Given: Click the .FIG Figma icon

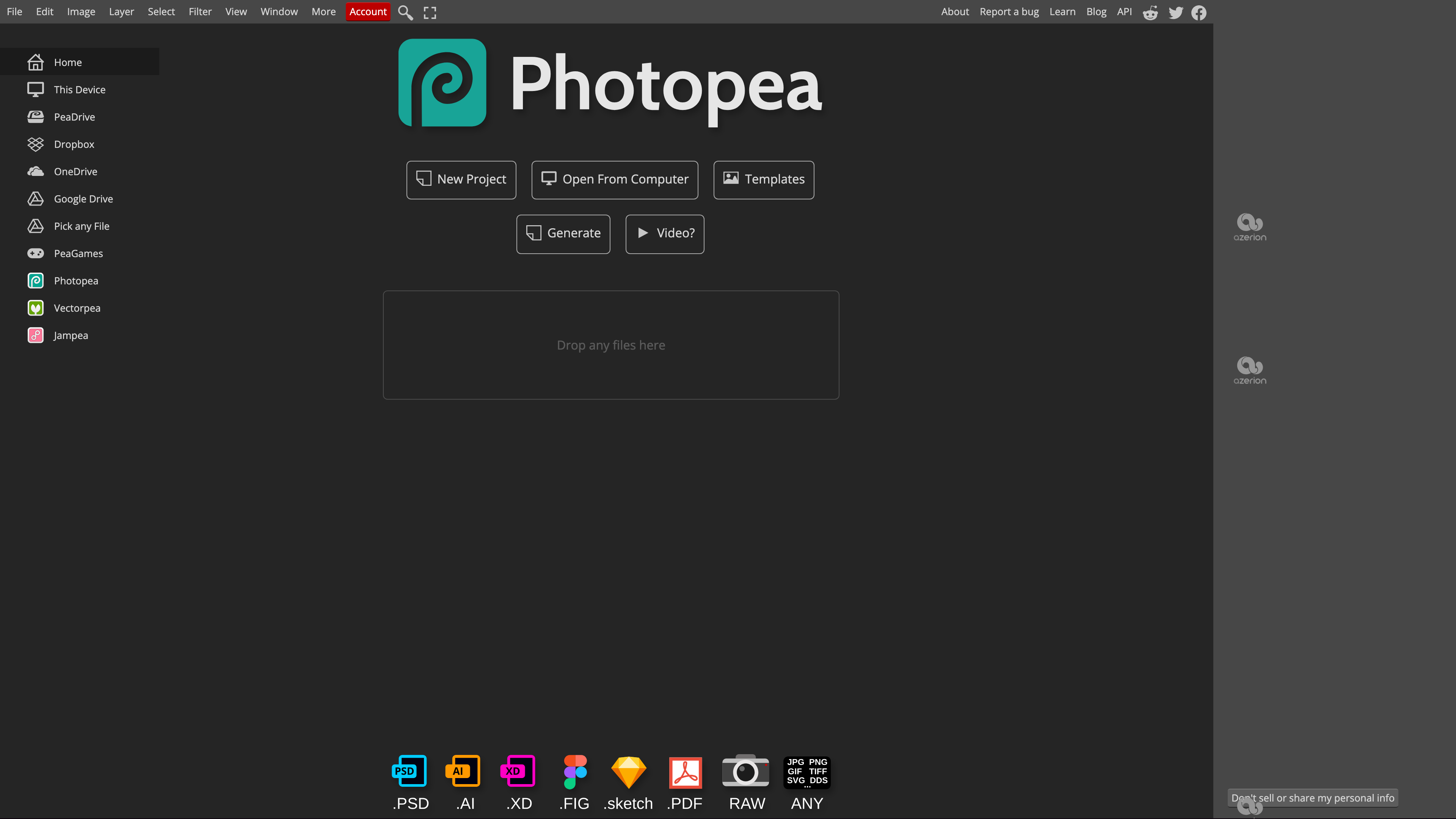Looking at the screenshot, I should point(575,772).
